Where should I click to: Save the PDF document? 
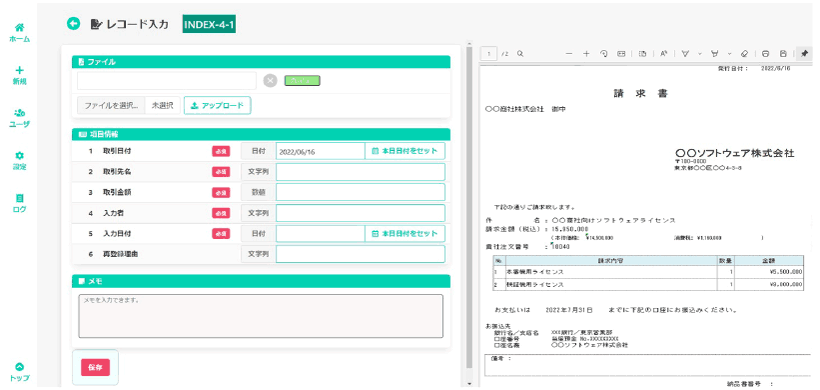(x=783, y=53)
